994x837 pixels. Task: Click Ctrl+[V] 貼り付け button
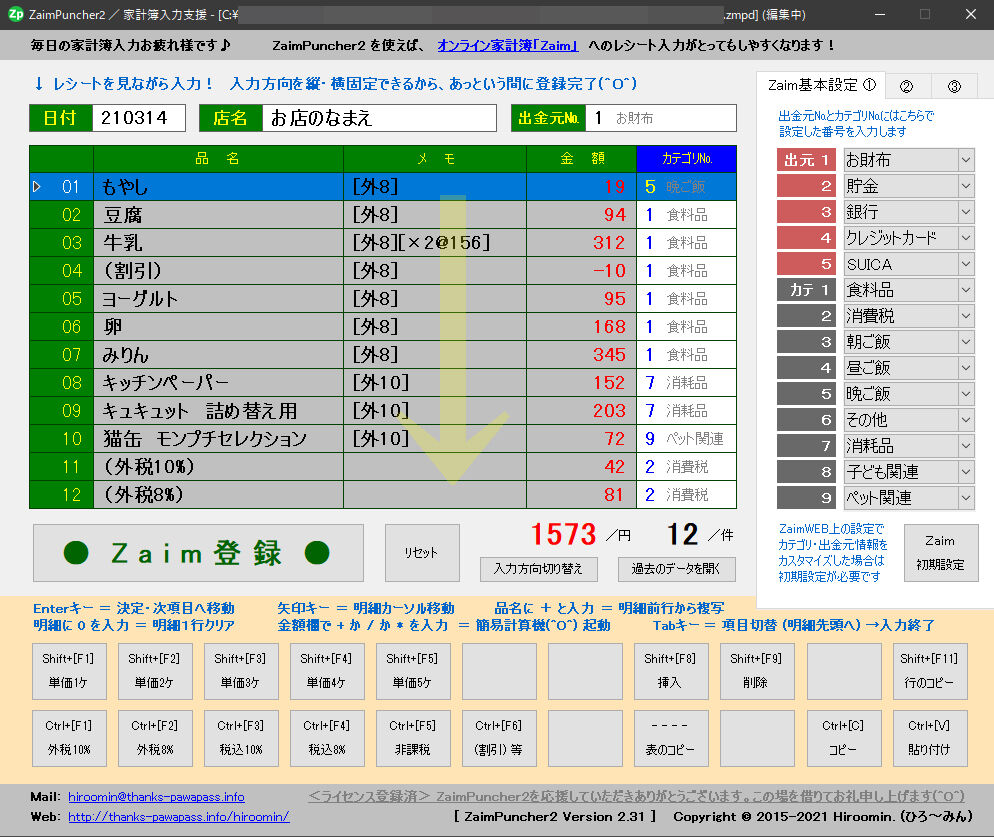(930, 738)
